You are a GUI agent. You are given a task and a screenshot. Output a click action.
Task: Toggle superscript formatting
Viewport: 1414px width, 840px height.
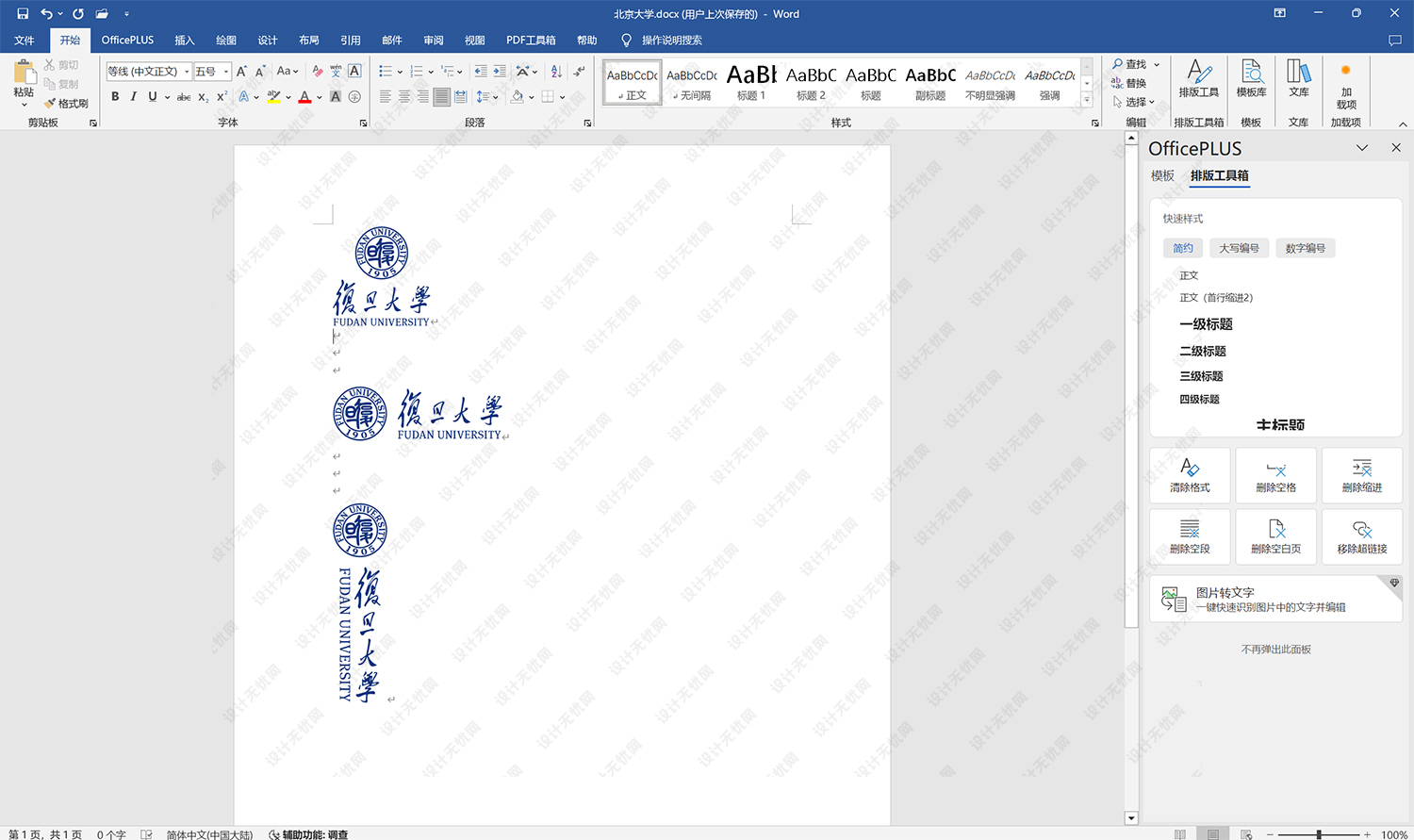[x=222, y=96]
